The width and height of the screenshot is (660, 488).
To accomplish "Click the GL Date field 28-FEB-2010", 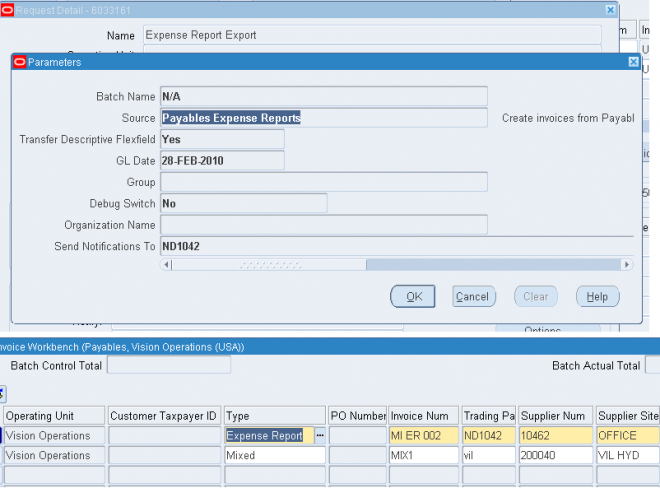I will [222, 161].
